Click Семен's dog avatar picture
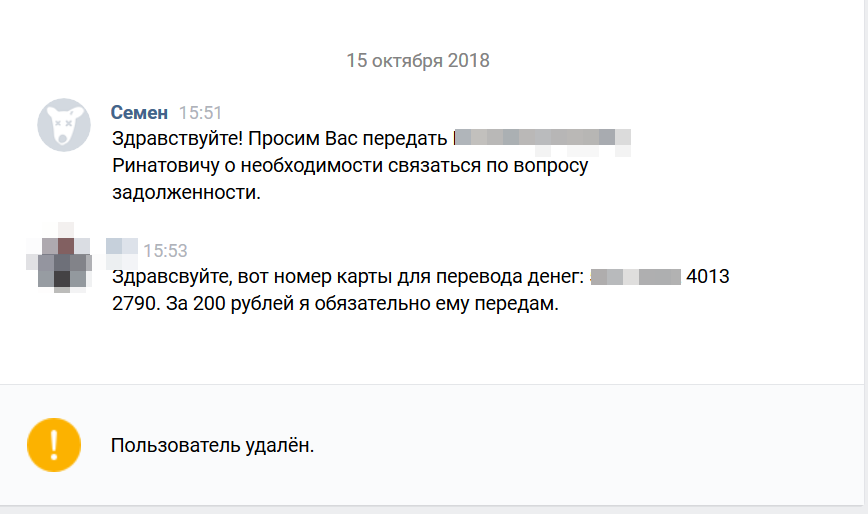This screenshot has width=868, height=514. (x=64, y=125)
